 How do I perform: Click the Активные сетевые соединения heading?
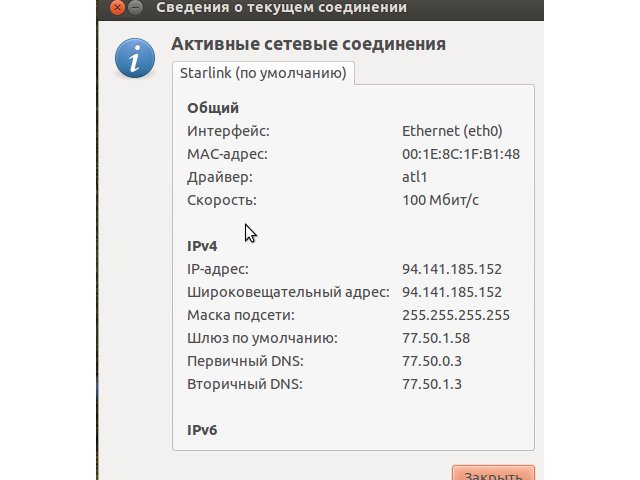tap(309, 44)
